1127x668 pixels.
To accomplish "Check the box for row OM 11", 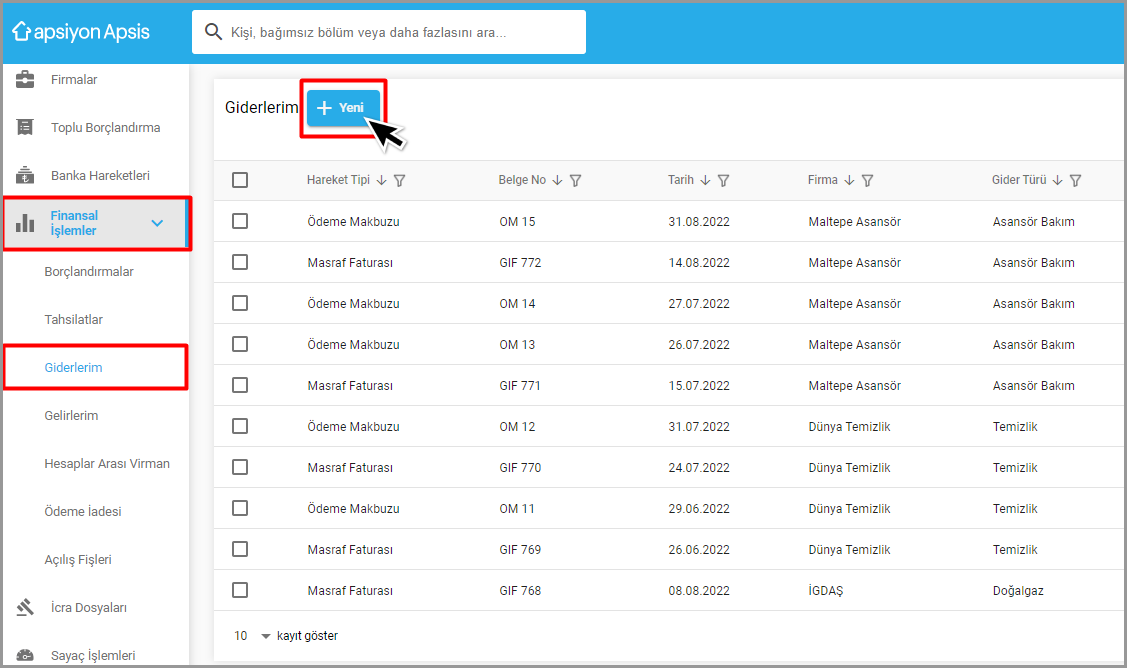I will coord(240,508).
